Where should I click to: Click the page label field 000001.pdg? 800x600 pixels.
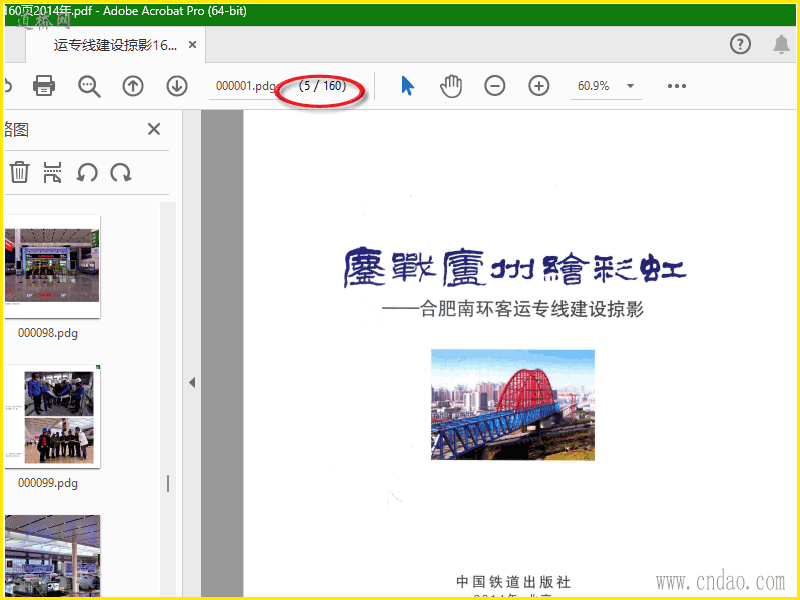click(x=245, y=86)
